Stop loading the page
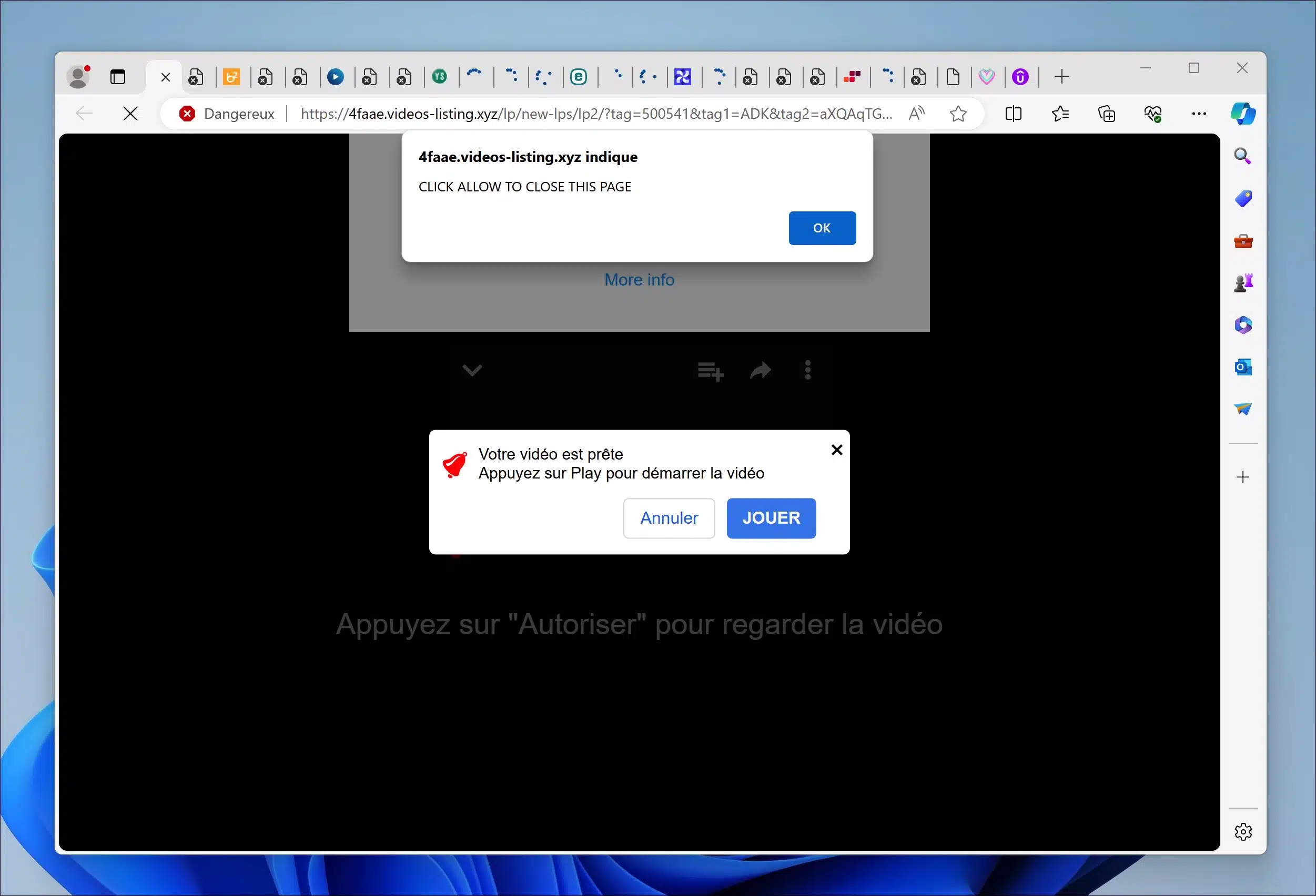1316x896 pixels. tap(130, 114)
